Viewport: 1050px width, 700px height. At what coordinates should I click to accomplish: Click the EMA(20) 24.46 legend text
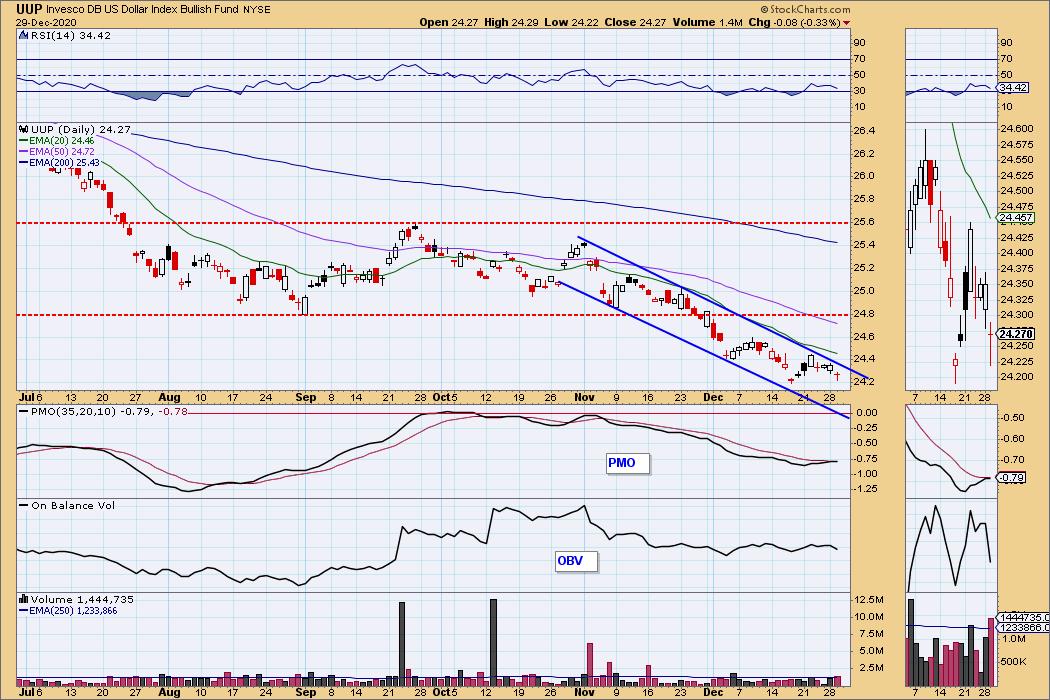[x=62, y=141]
